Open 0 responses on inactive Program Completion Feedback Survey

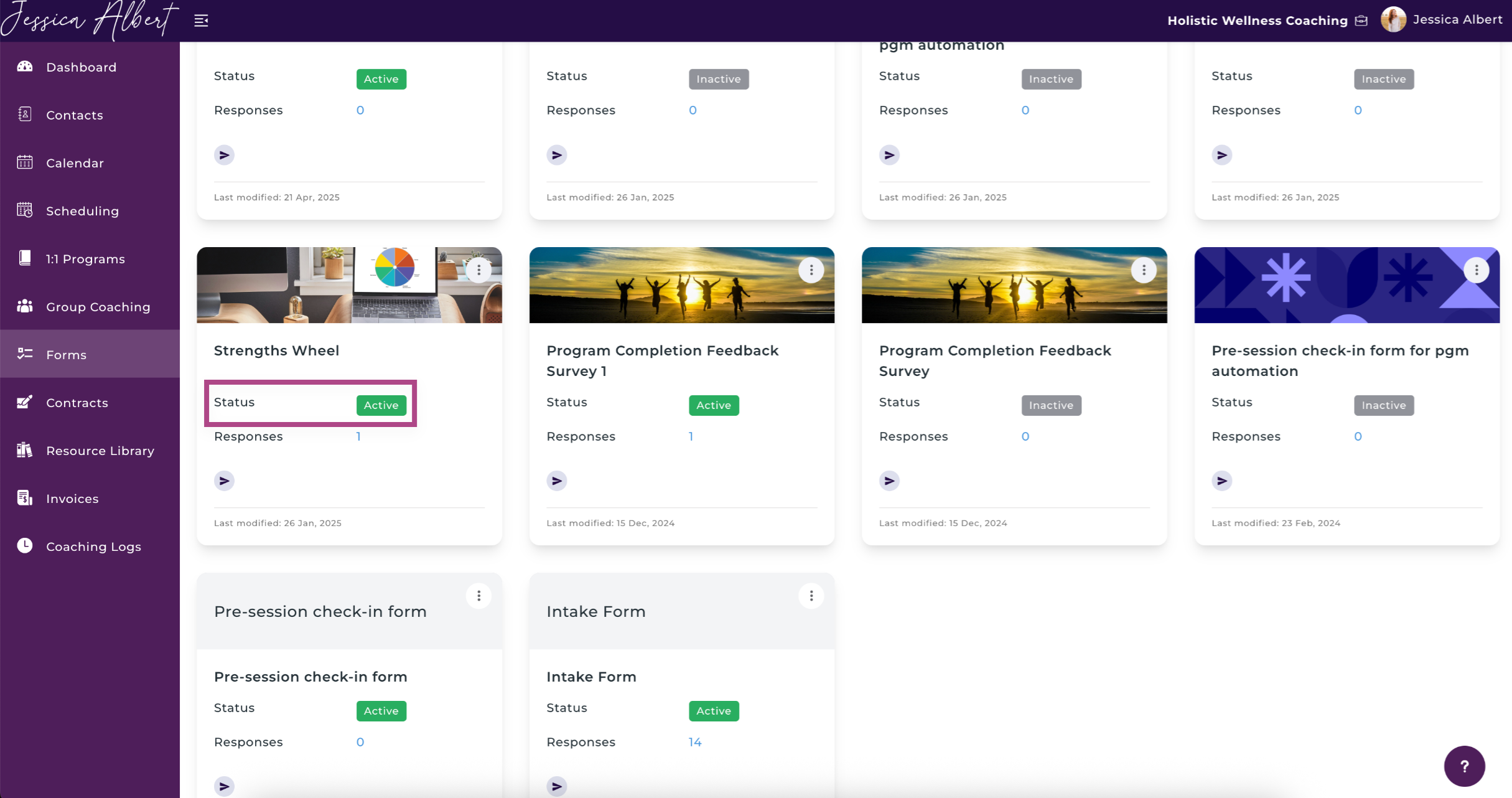tap(1025, 436)
